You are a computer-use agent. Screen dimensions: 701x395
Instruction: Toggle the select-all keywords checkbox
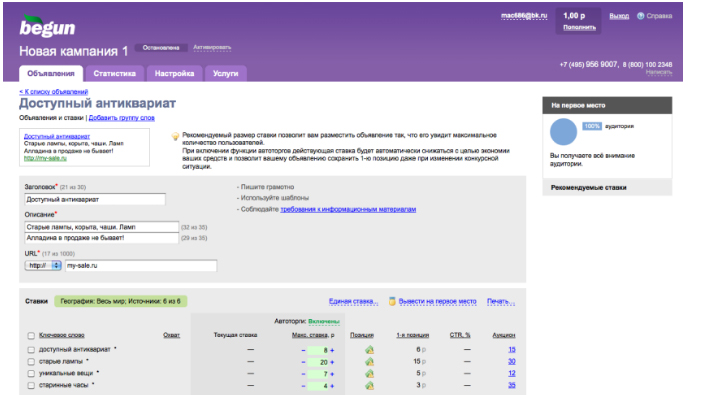[x=31, y=336]
